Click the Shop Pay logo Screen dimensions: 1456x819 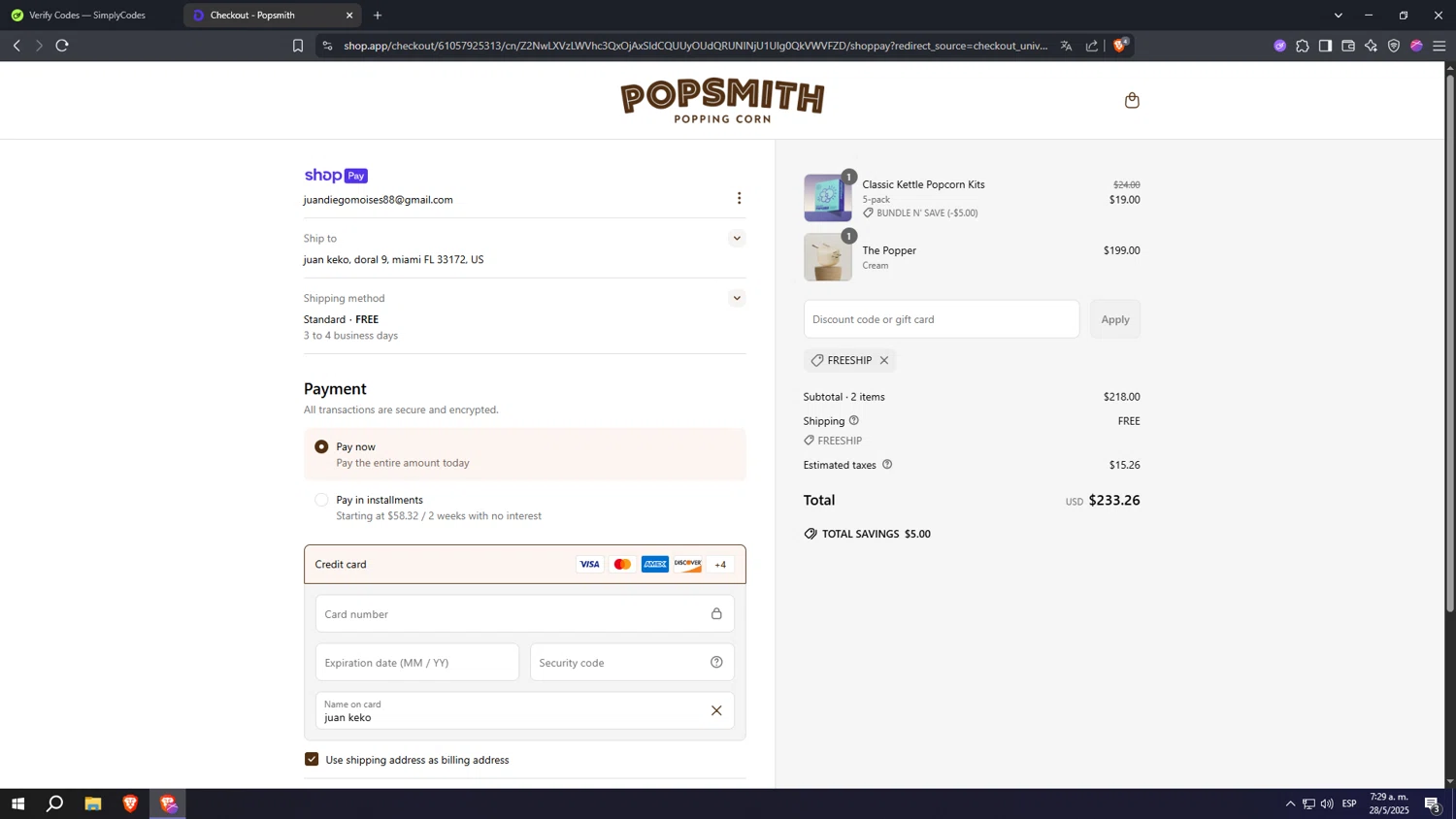(336, 176)
